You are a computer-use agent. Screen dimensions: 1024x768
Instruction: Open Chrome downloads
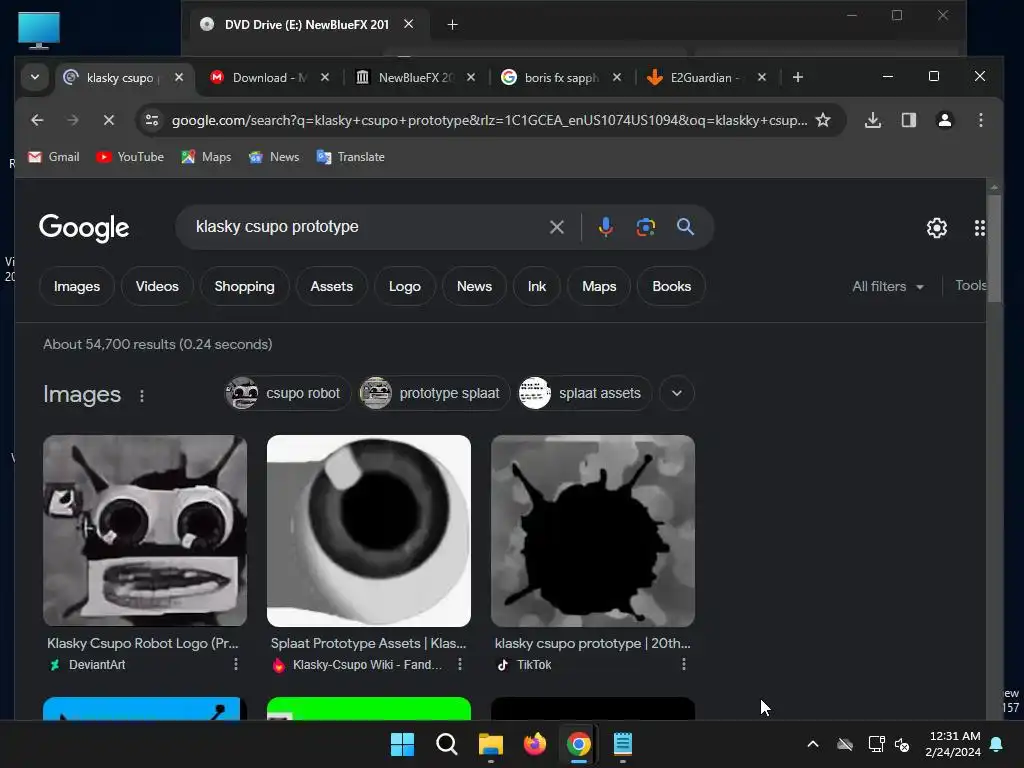tap(872, 120)
